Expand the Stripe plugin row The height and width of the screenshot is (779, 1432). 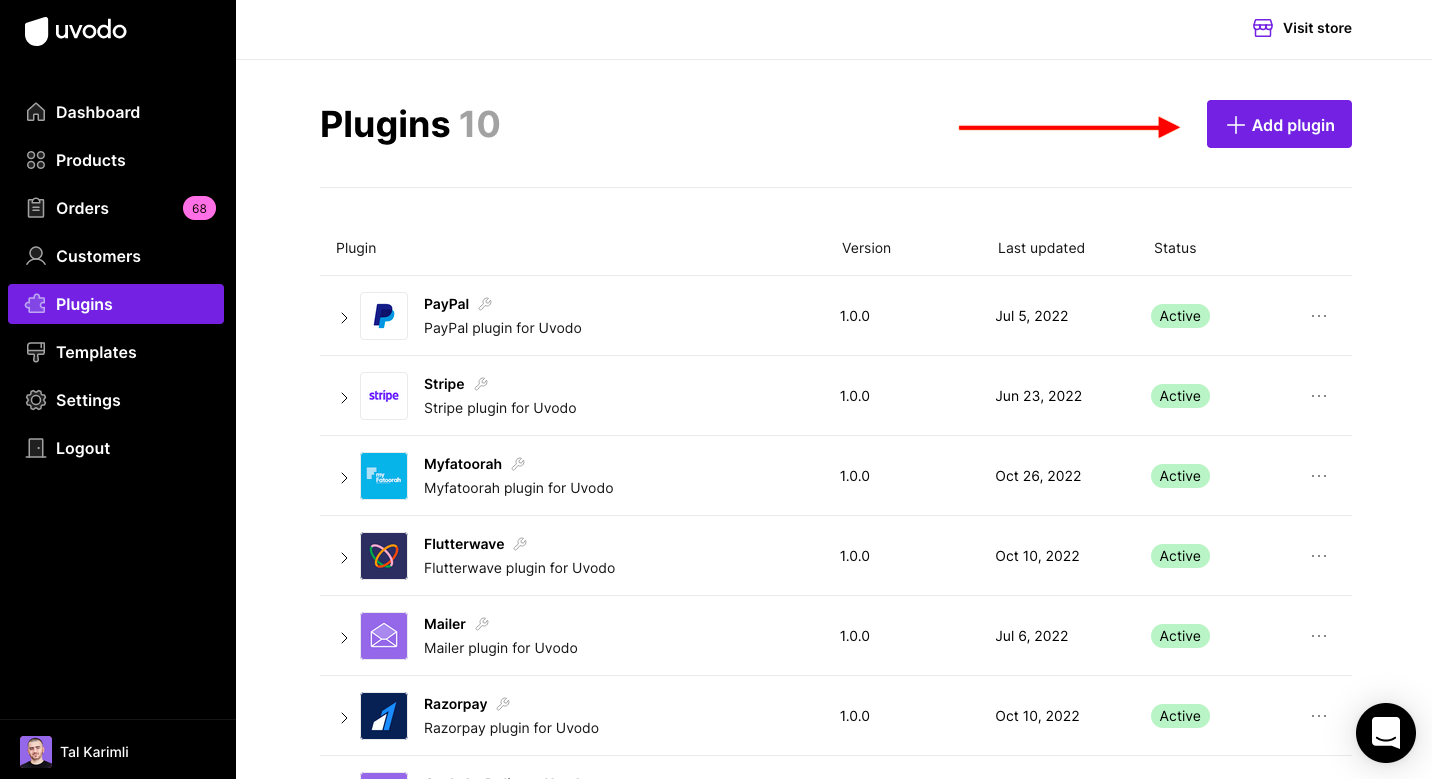344,398
